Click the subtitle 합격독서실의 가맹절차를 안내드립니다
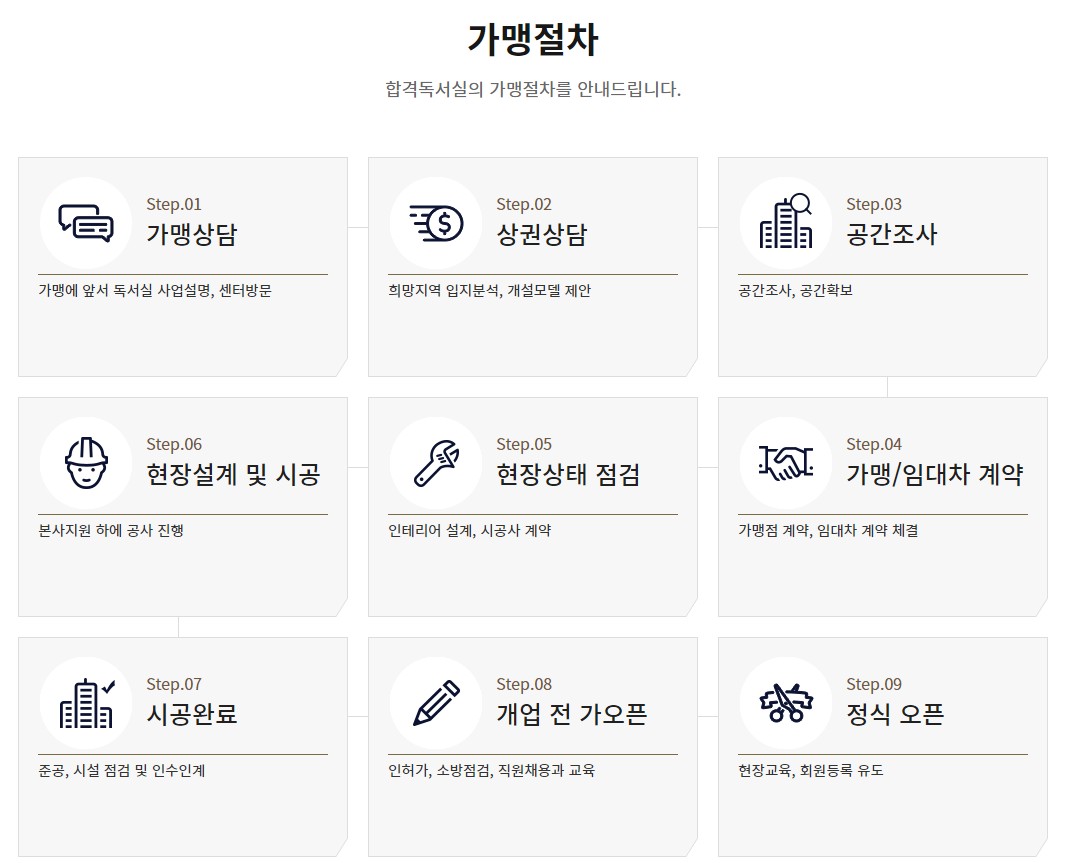Viewport: 1079px width, 863px height. (x=533, y=89)
